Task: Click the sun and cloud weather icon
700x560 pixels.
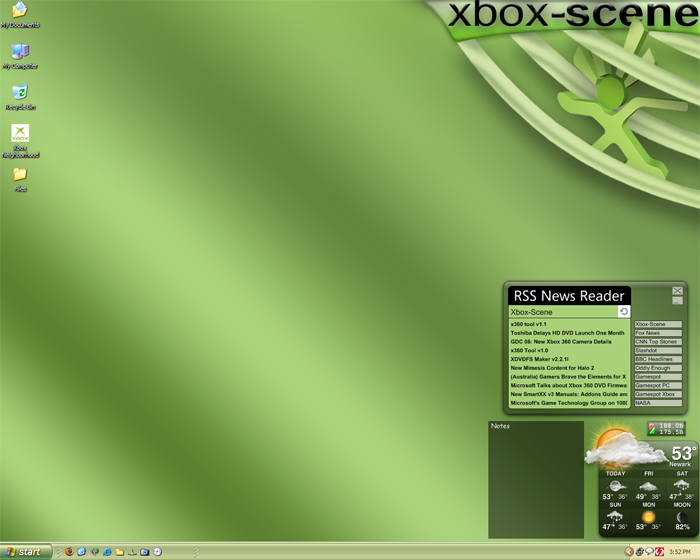Action: point(623,449)
